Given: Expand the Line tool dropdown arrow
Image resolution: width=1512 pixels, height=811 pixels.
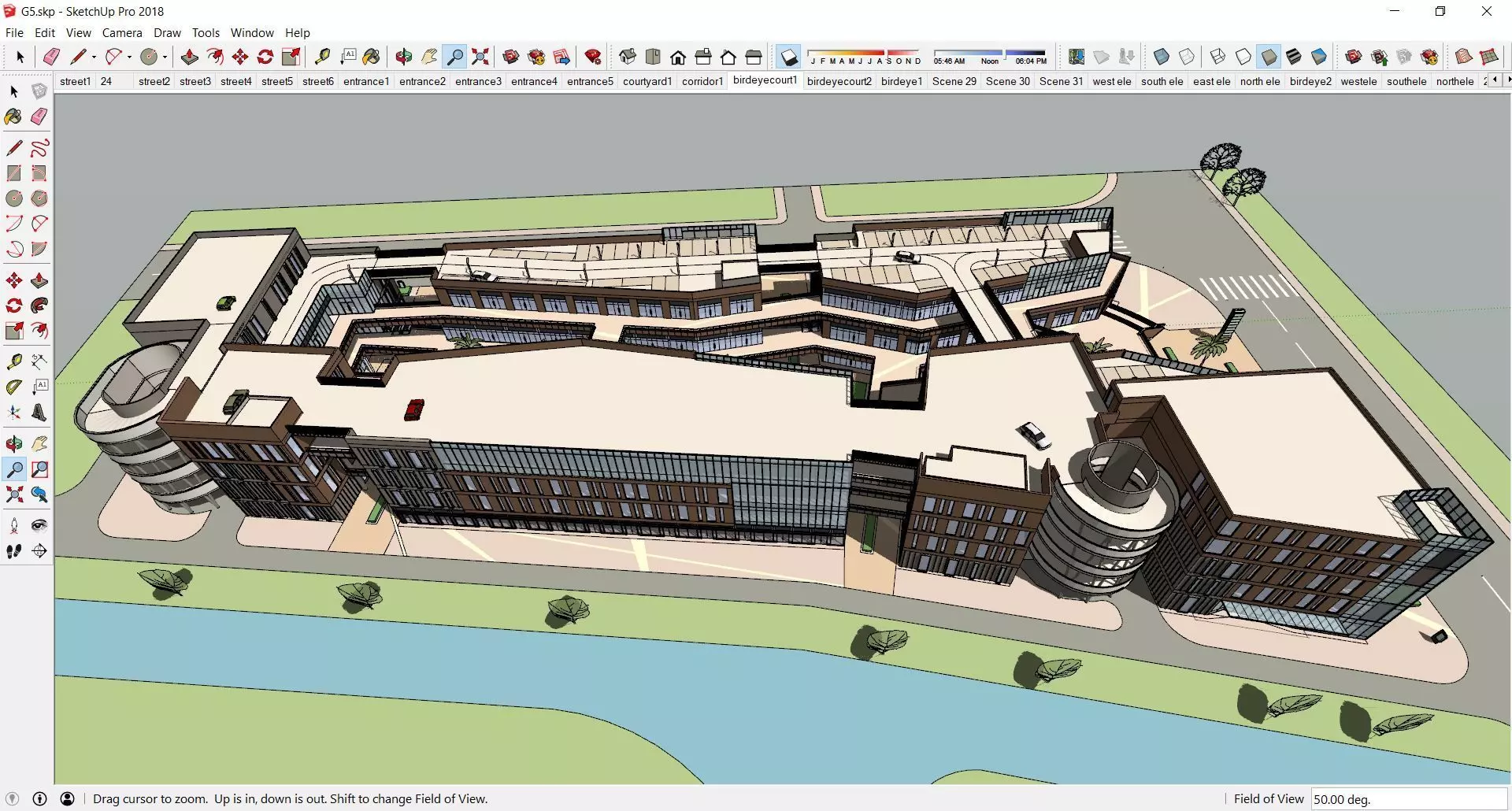Looking at the screenshot, I should pyautogui.click(x=94, y=57).
